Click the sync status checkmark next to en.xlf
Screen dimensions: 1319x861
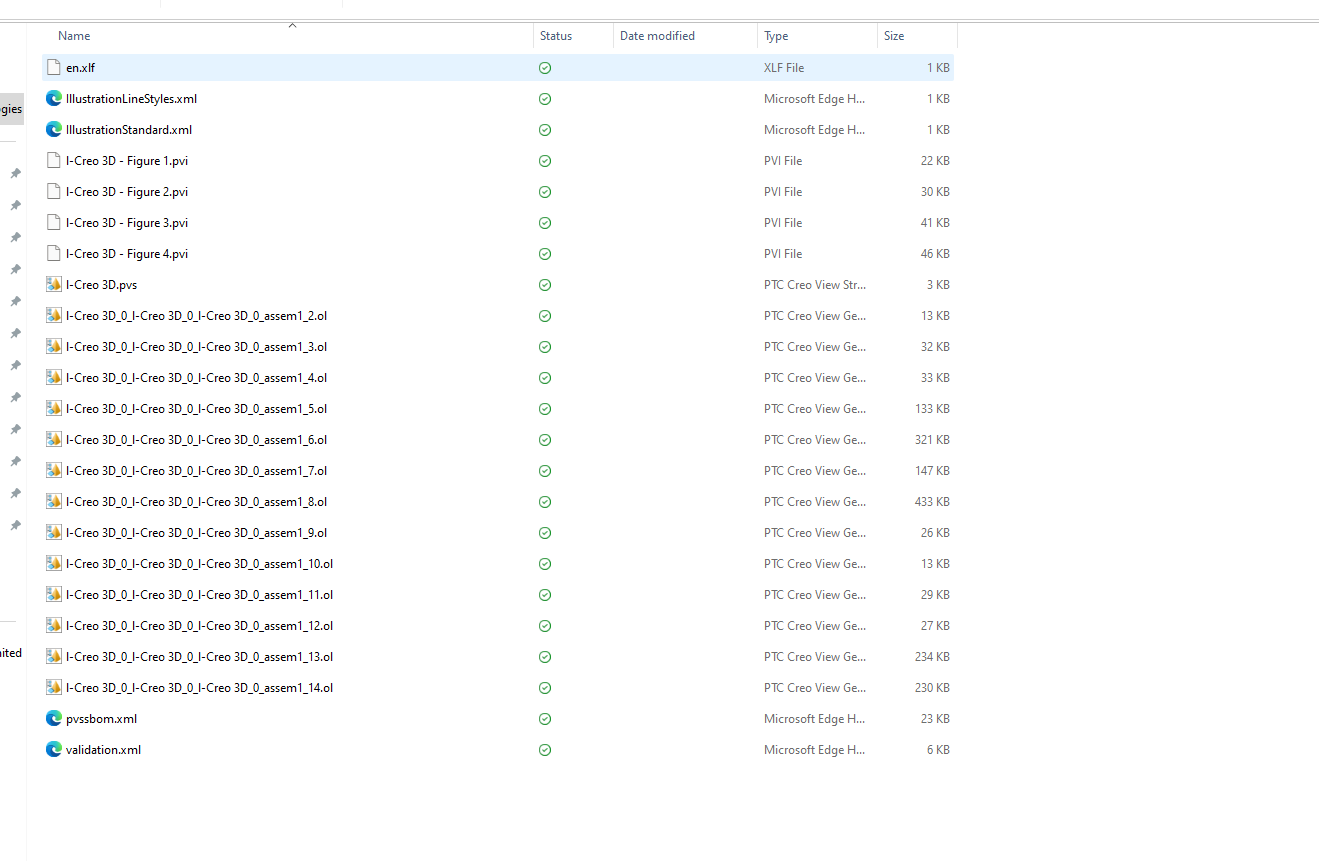tap(545, 67)
